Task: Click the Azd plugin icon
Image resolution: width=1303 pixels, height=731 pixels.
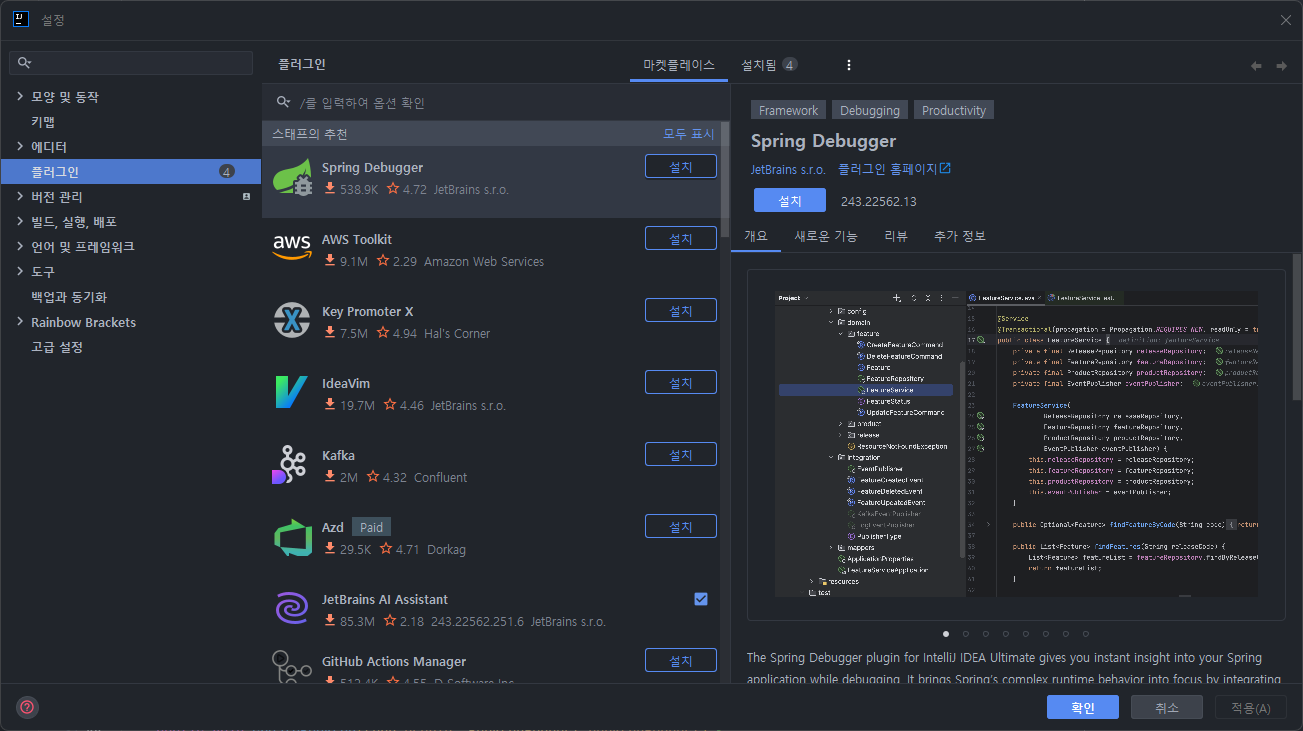Action: tap(292, 536)
